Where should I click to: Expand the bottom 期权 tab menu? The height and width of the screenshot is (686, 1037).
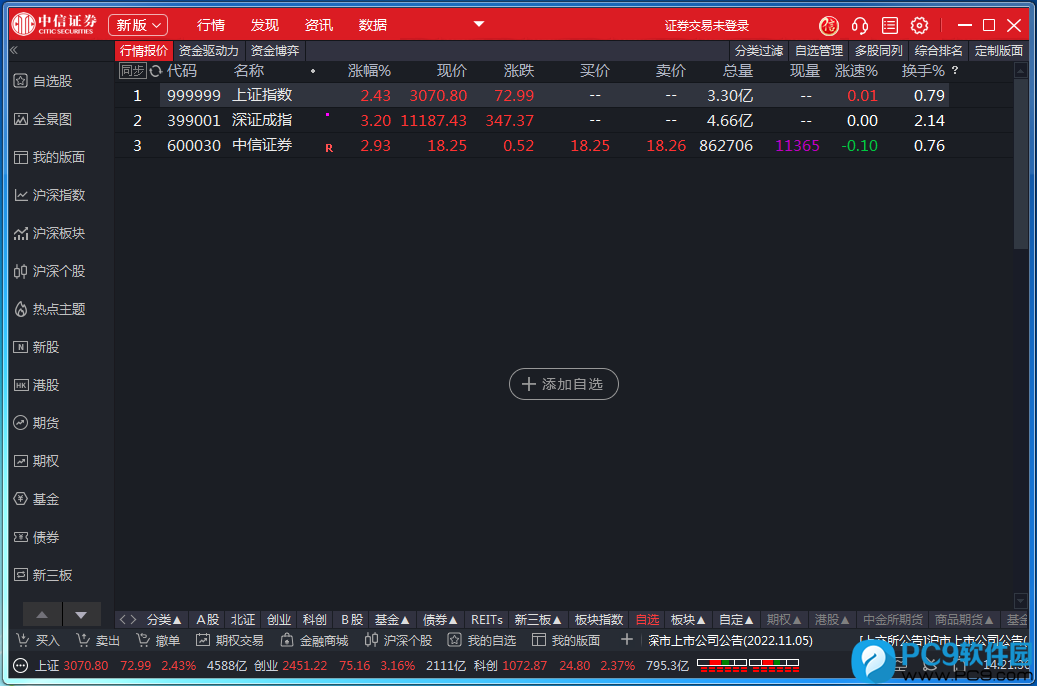[784, 620]
